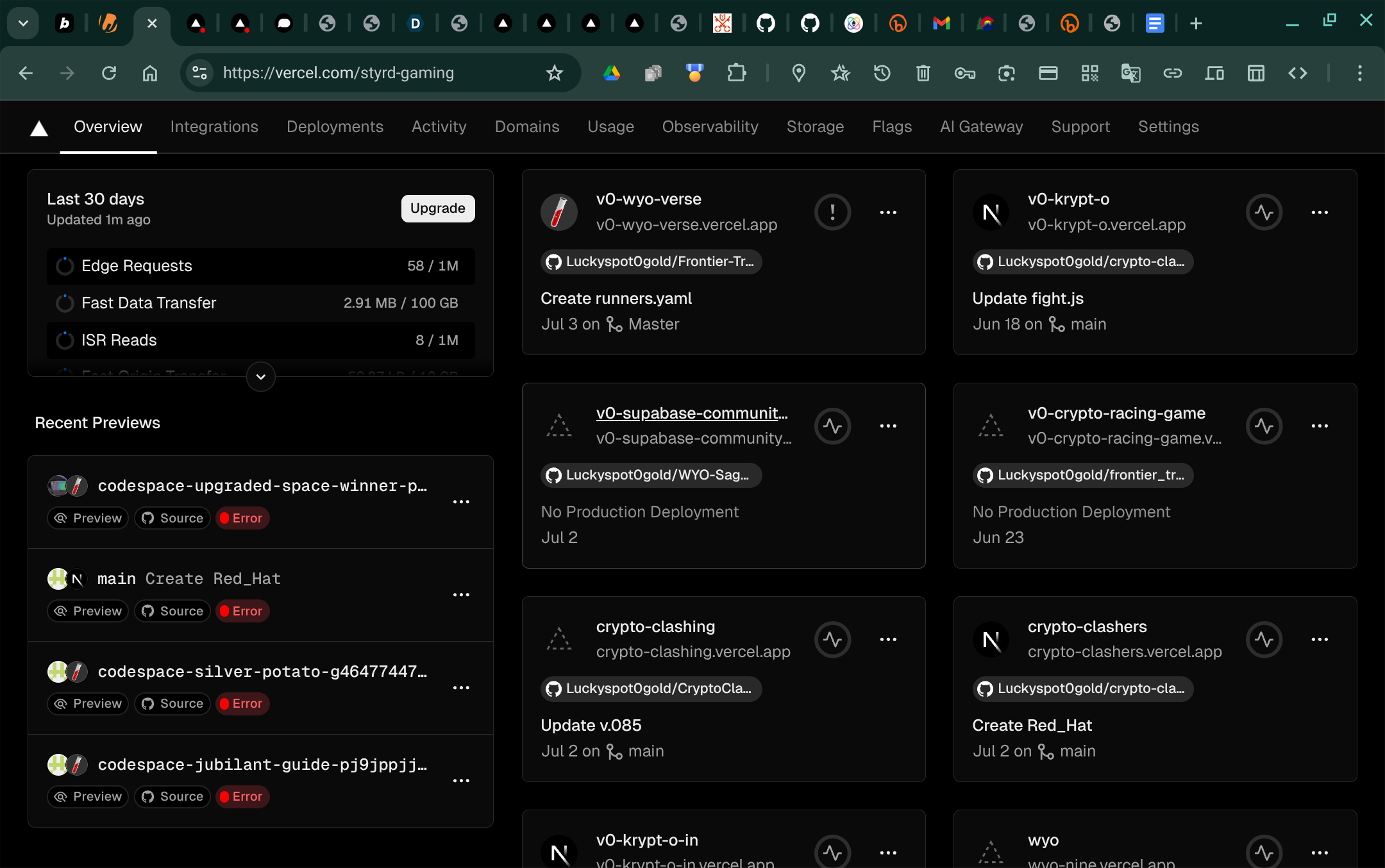Click the Edge Requests usage row

coord(260,266)
